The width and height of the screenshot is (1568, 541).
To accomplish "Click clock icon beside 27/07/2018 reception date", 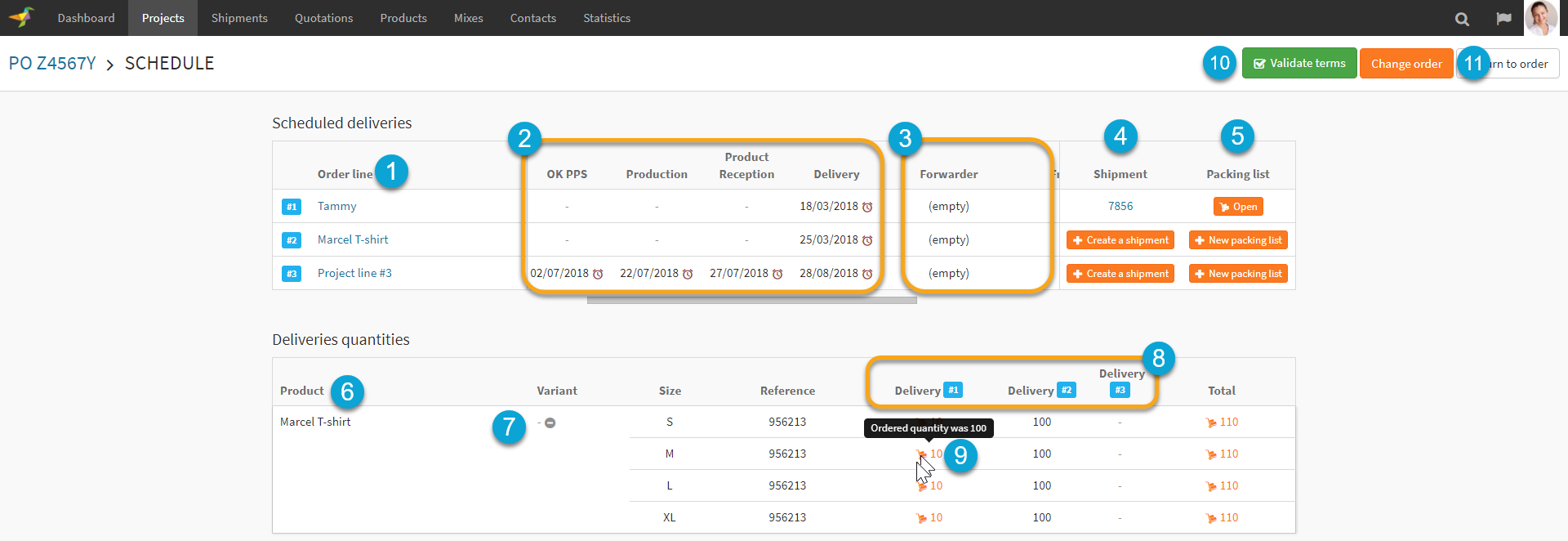I will (x=777, y=274).
